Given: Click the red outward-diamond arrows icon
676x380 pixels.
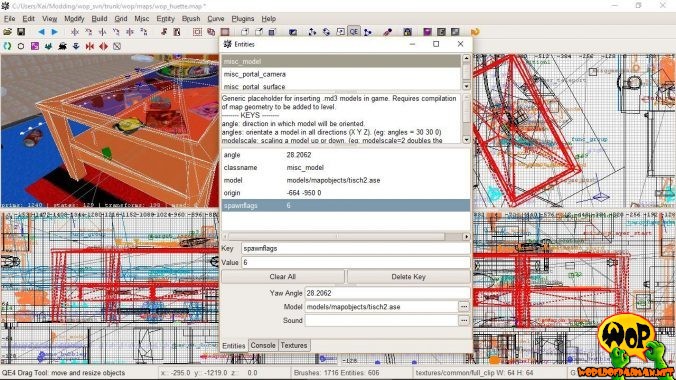Looking at the screenshot, I should tap(103, 46).
